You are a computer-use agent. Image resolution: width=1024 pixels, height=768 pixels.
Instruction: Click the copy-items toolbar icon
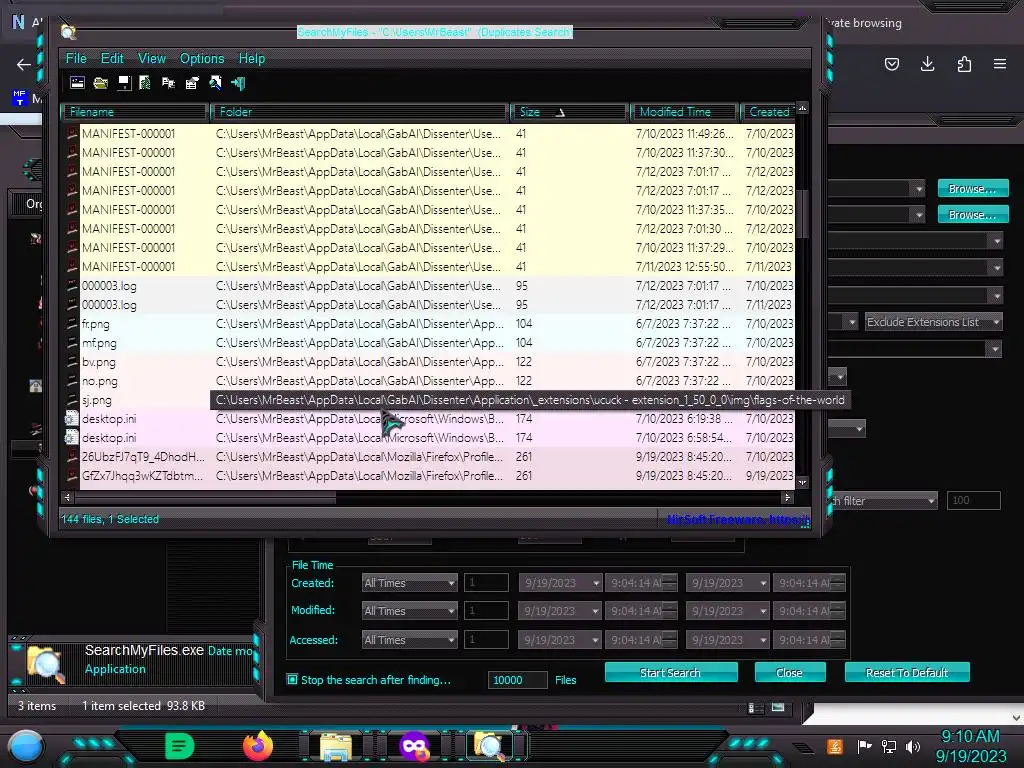click(168, 83)
